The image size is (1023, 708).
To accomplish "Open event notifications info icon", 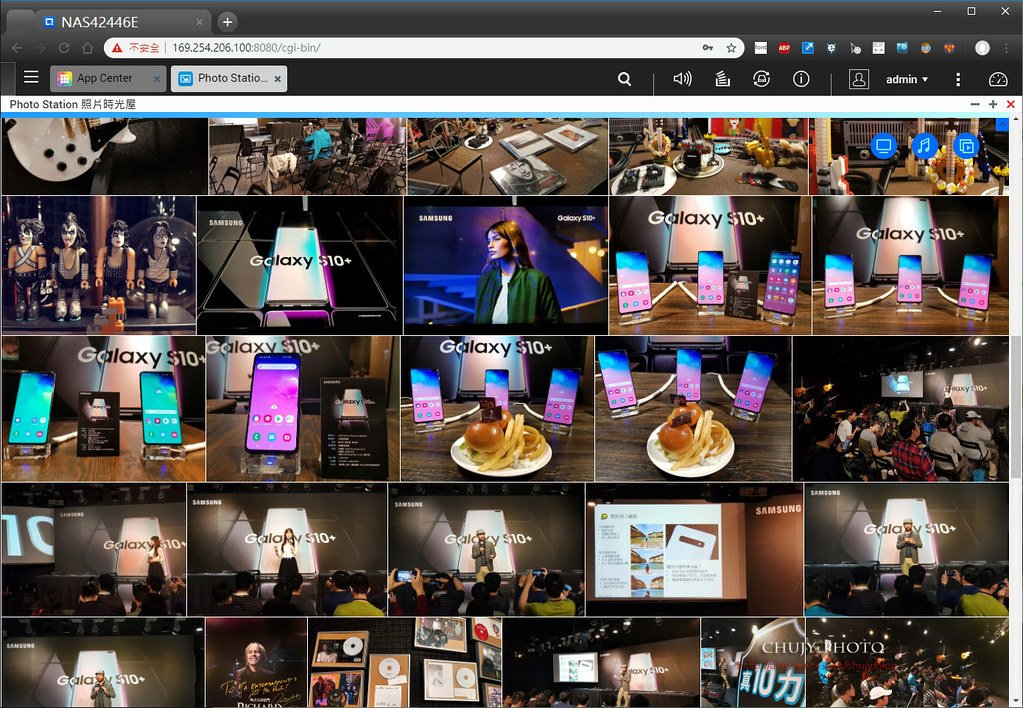I will tap(801, 79).
